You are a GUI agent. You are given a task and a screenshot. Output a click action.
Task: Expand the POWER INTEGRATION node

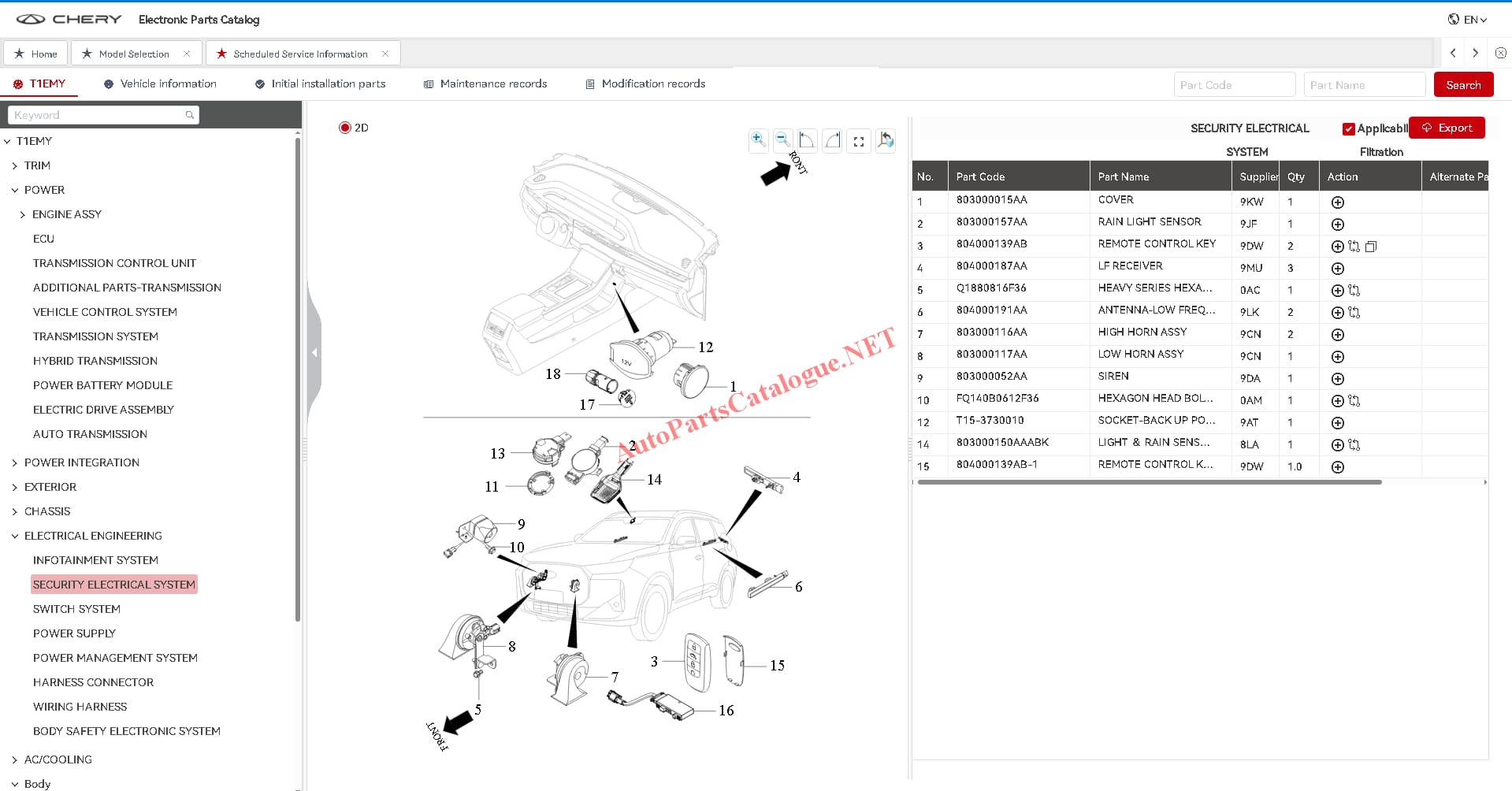[15, 463]
